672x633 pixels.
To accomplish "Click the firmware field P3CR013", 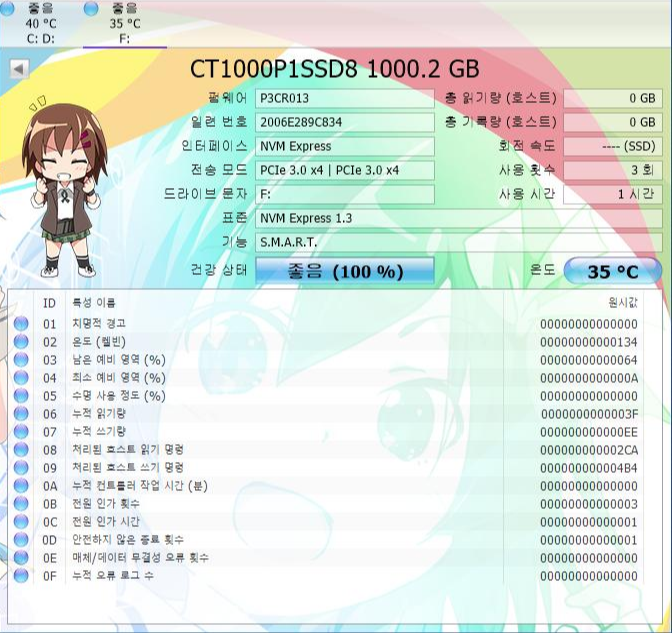I will coord(345,98).
